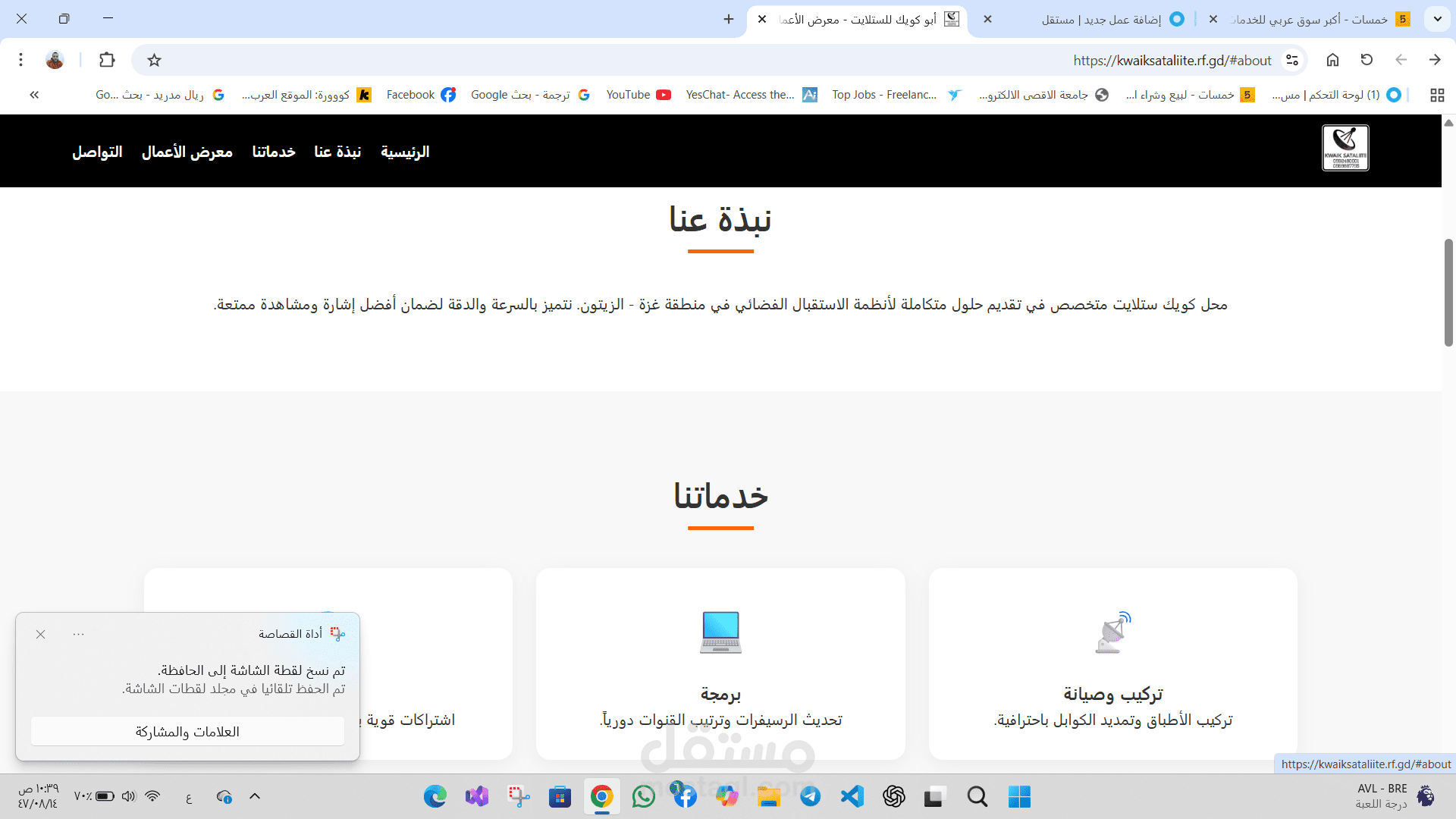Viewport: 1456px width, 819px height.
Task: Open the Chrome three-dot menu
Action: (x=21, y=60)
